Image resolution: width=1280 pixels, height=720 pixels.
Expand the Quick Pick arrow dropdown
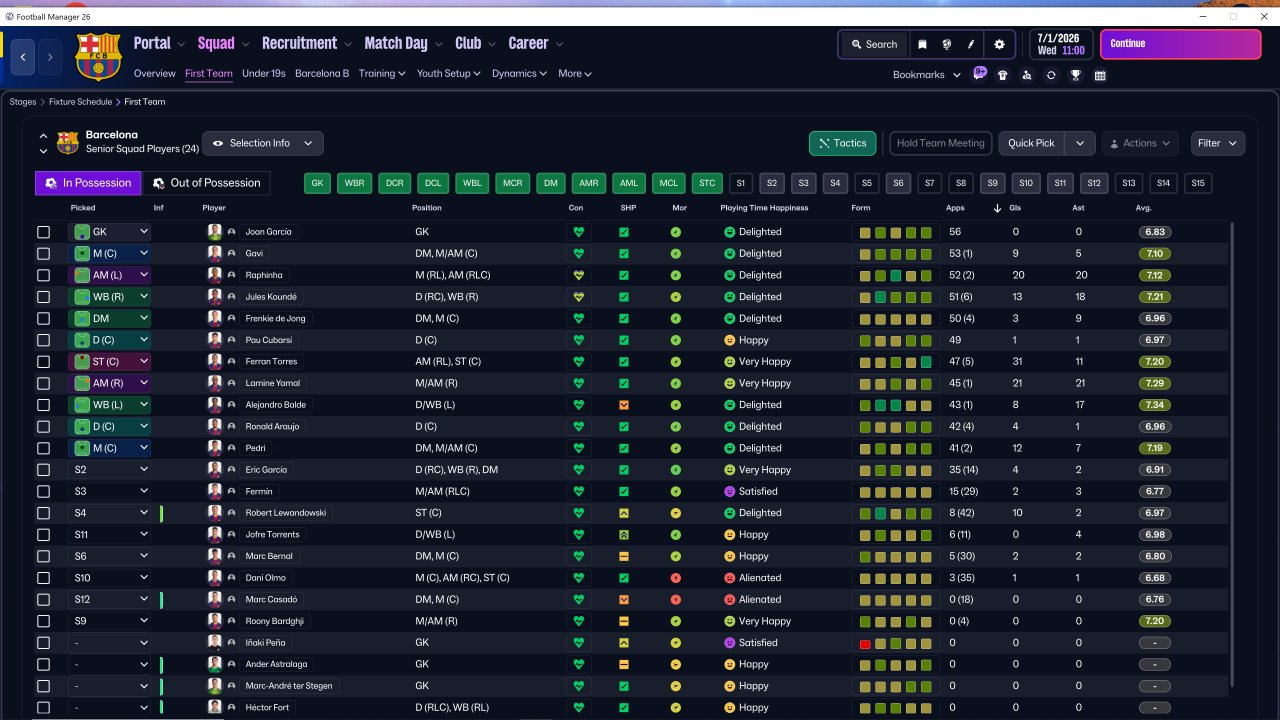click(1080, 143)
